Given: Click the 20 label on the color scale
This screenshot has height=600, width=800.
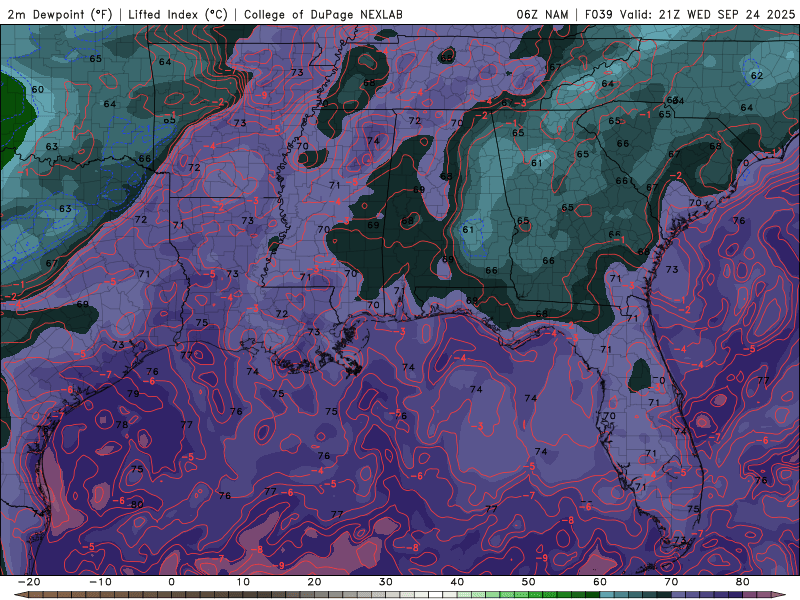Looking at the screenshot, I should pos(314,582).
